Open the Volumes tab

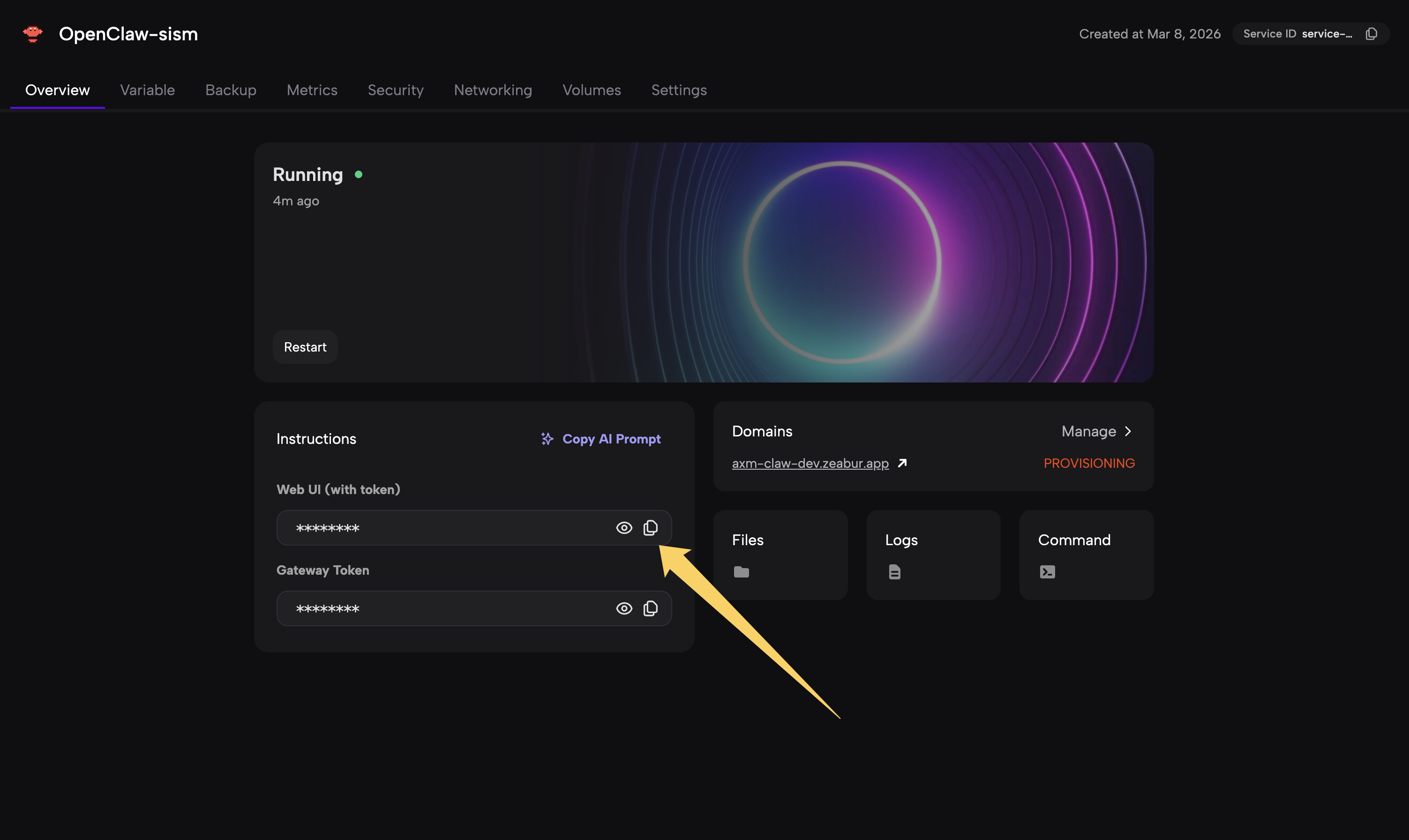pos(592,90)
